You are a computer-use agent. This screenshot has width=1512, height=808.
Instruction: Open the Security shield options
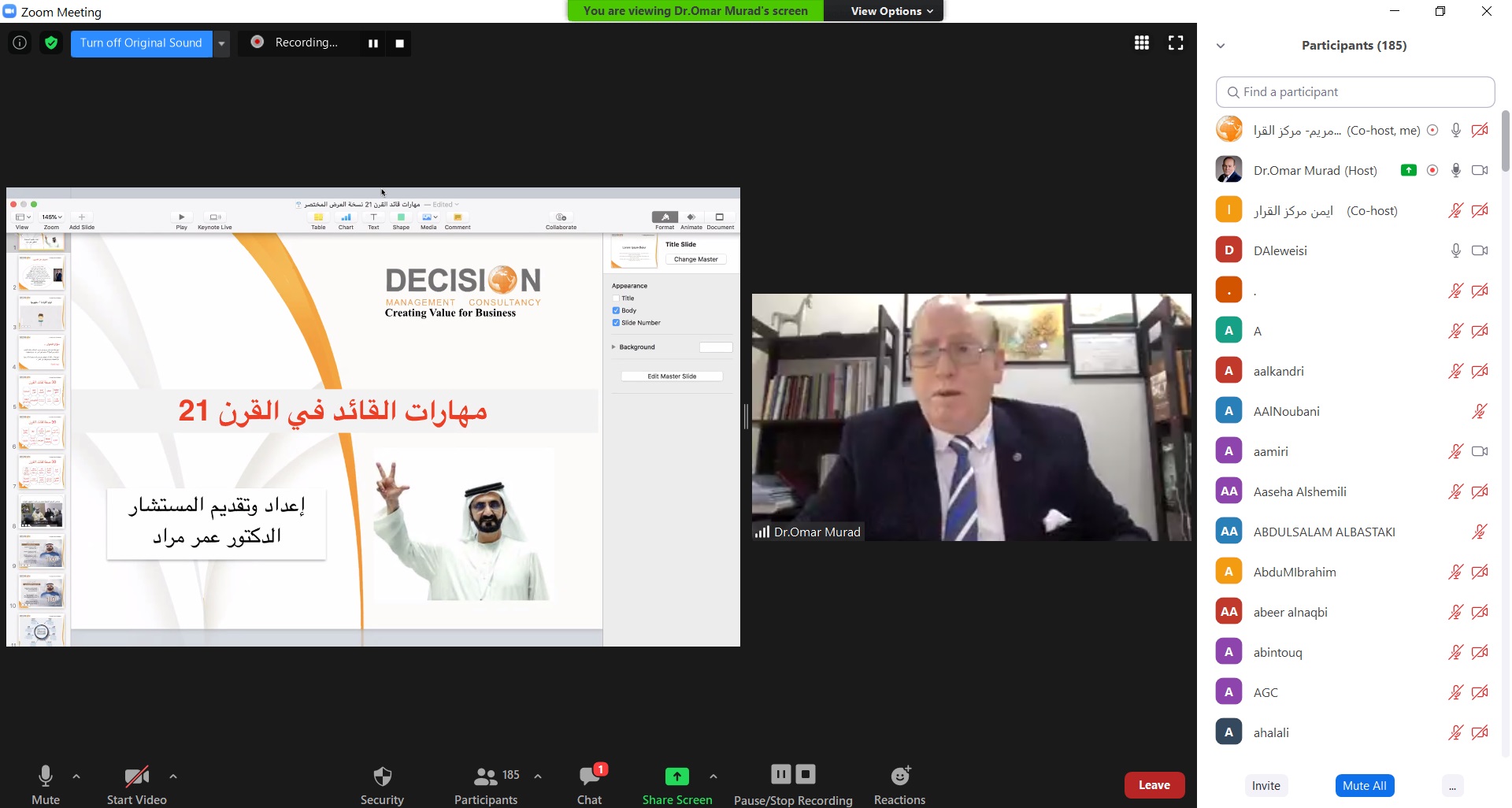coord(382,785)
